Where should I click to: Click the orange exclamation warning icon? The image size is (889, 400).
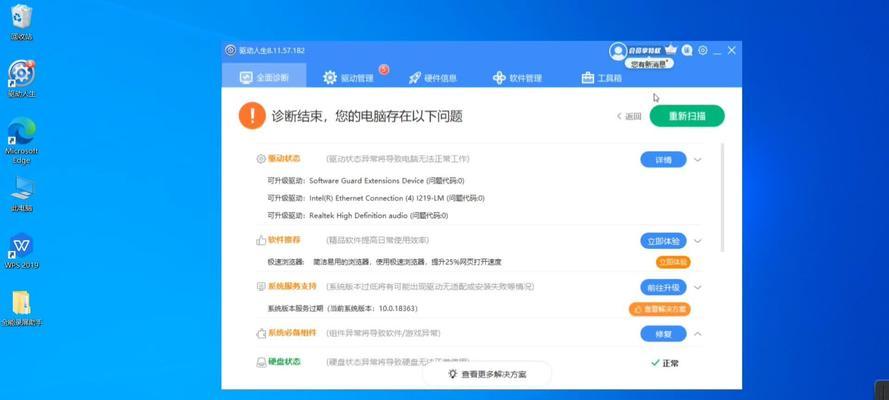252,116
